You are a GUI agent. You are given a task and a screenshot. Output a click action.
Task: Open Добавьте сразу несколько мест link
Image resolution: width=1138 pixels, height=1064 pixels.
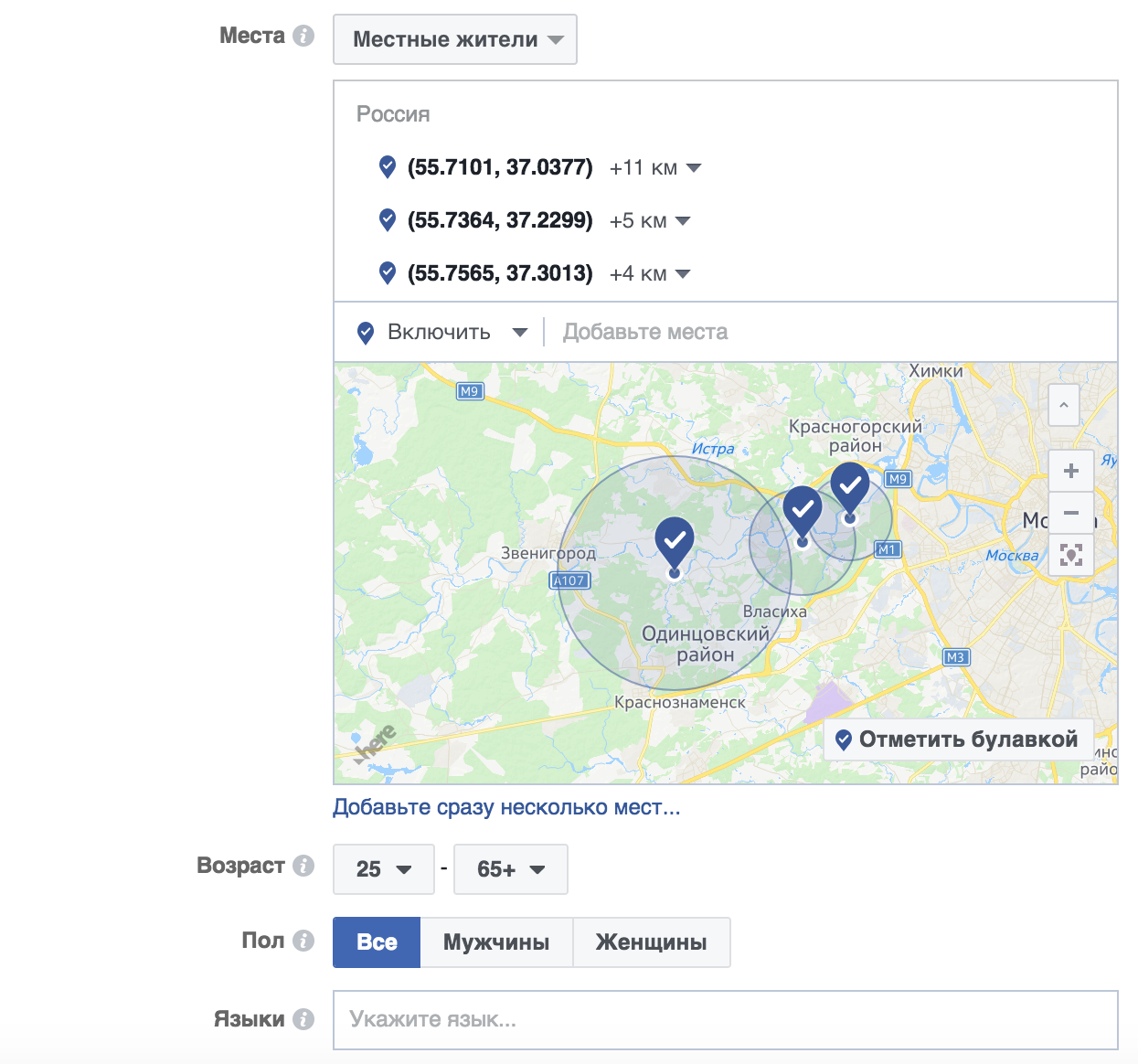(506, 808)
